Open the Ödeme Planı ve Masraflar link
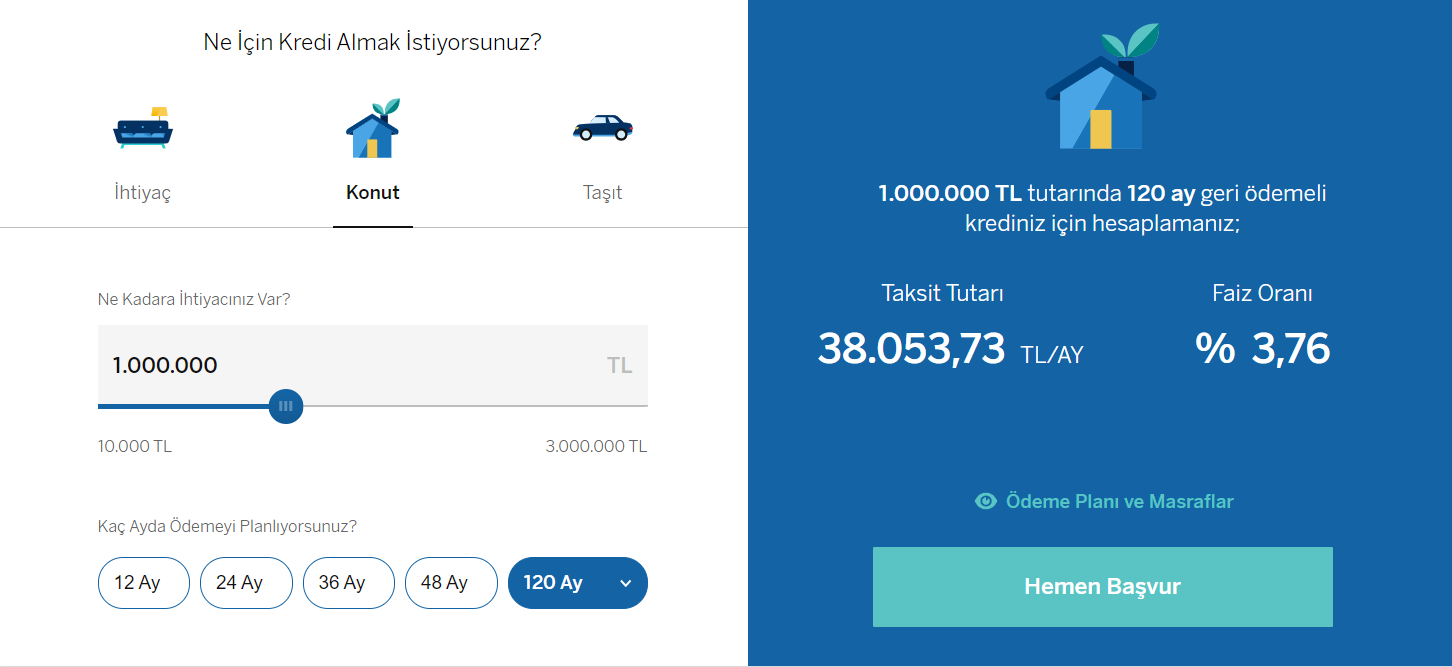Viewport: 1452px width, 667px height. [x=1119, y=501]
